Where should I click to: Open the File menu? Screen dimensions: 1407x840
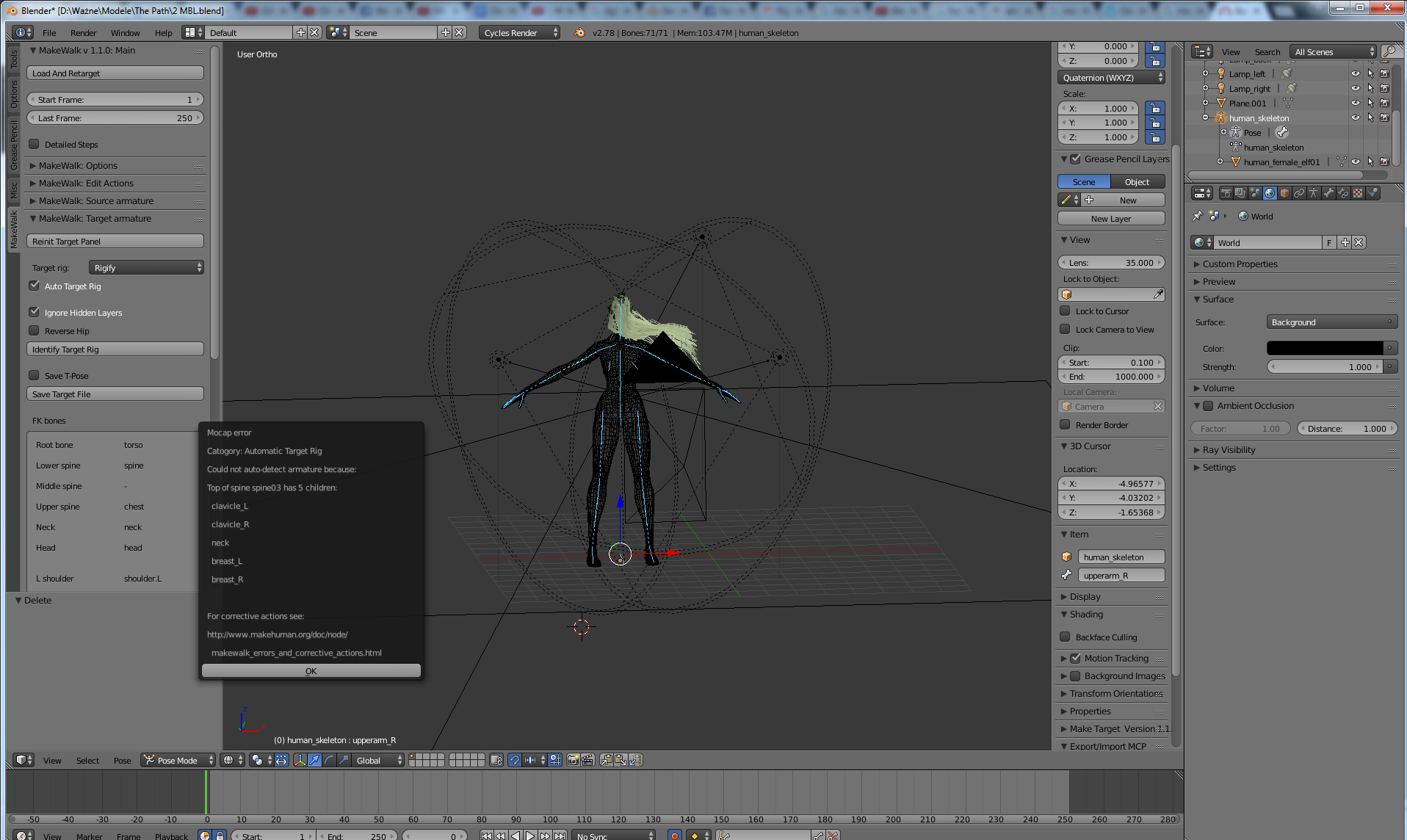coord(49,32)
